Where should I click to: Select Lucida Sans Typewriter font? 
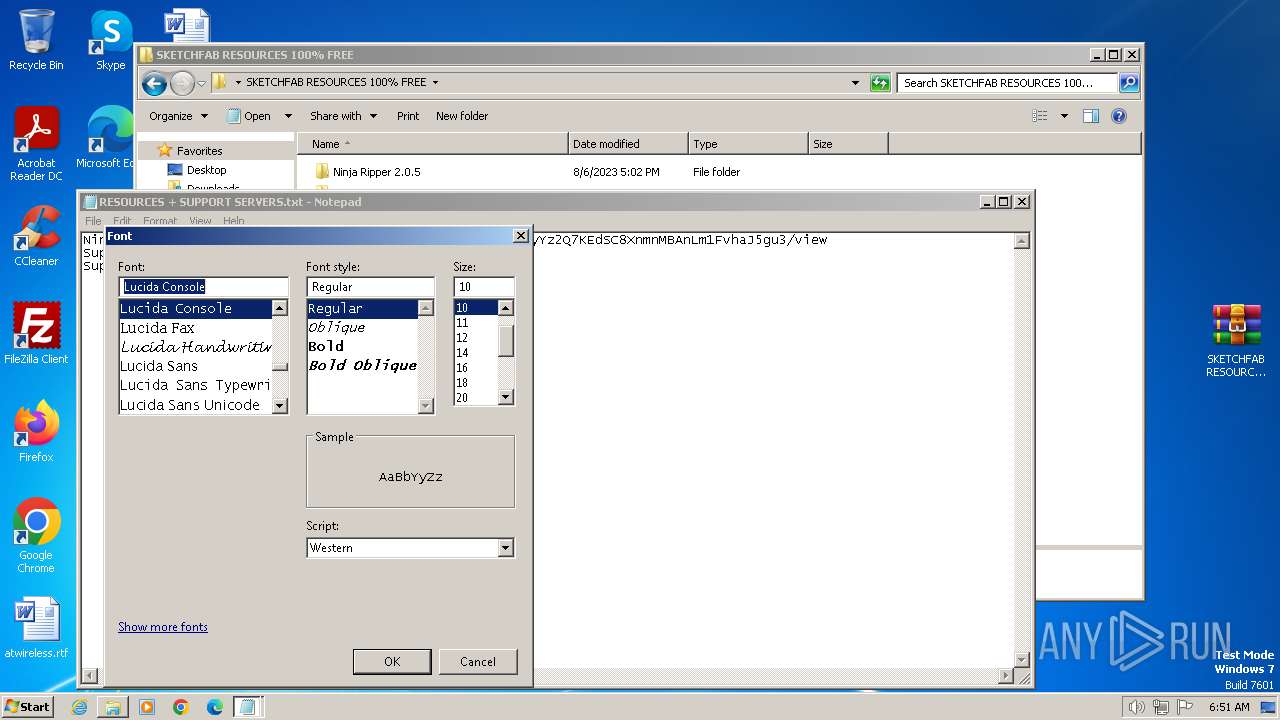point(195,385)
